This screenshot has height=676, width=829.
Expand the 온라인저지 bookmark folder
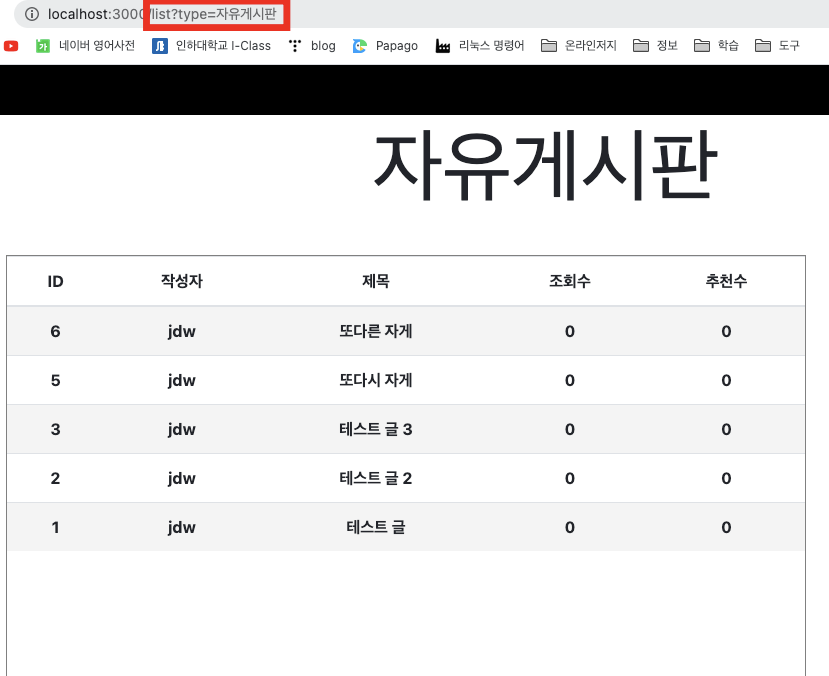[579, 46]
